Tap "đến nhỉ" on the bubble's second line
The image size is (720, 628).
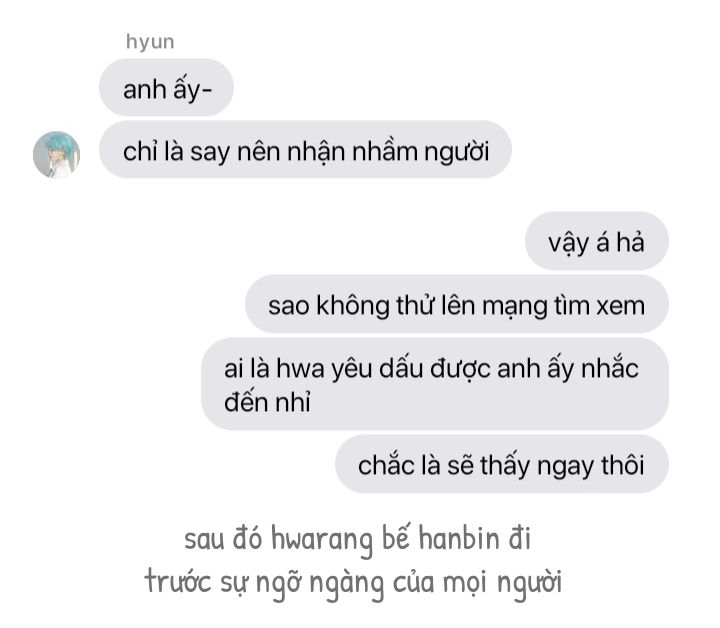coord(267,402)
